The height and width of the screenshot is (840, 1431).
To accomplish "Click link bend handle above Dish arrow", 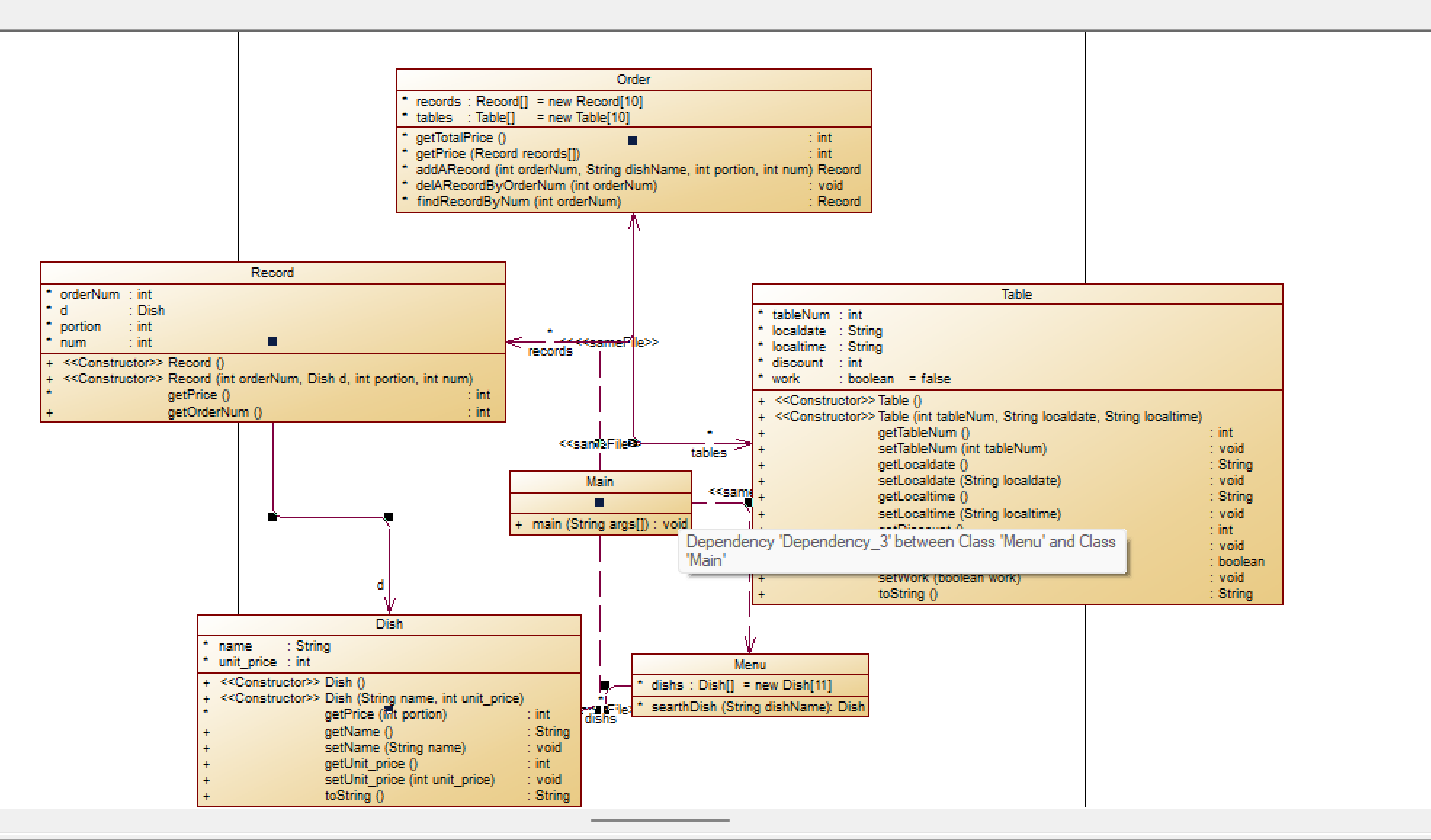I will click(x=389, y=517).
